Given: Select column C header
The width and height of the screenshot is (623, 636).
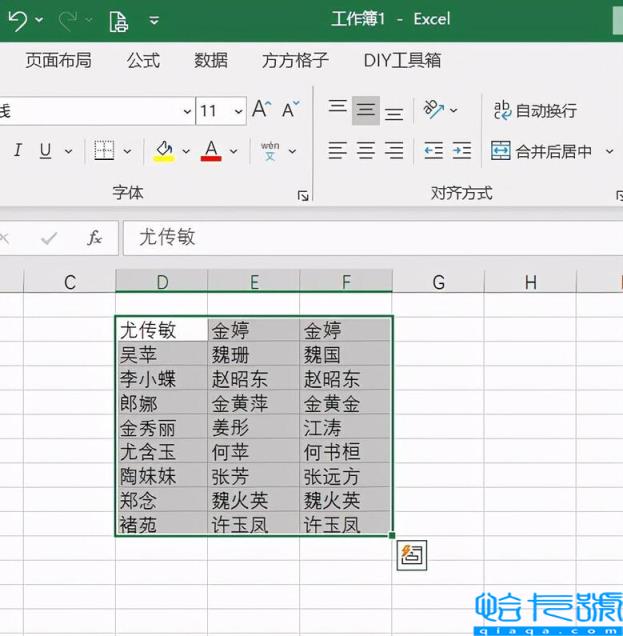Looking at the screenshot, I should [70, 281].
